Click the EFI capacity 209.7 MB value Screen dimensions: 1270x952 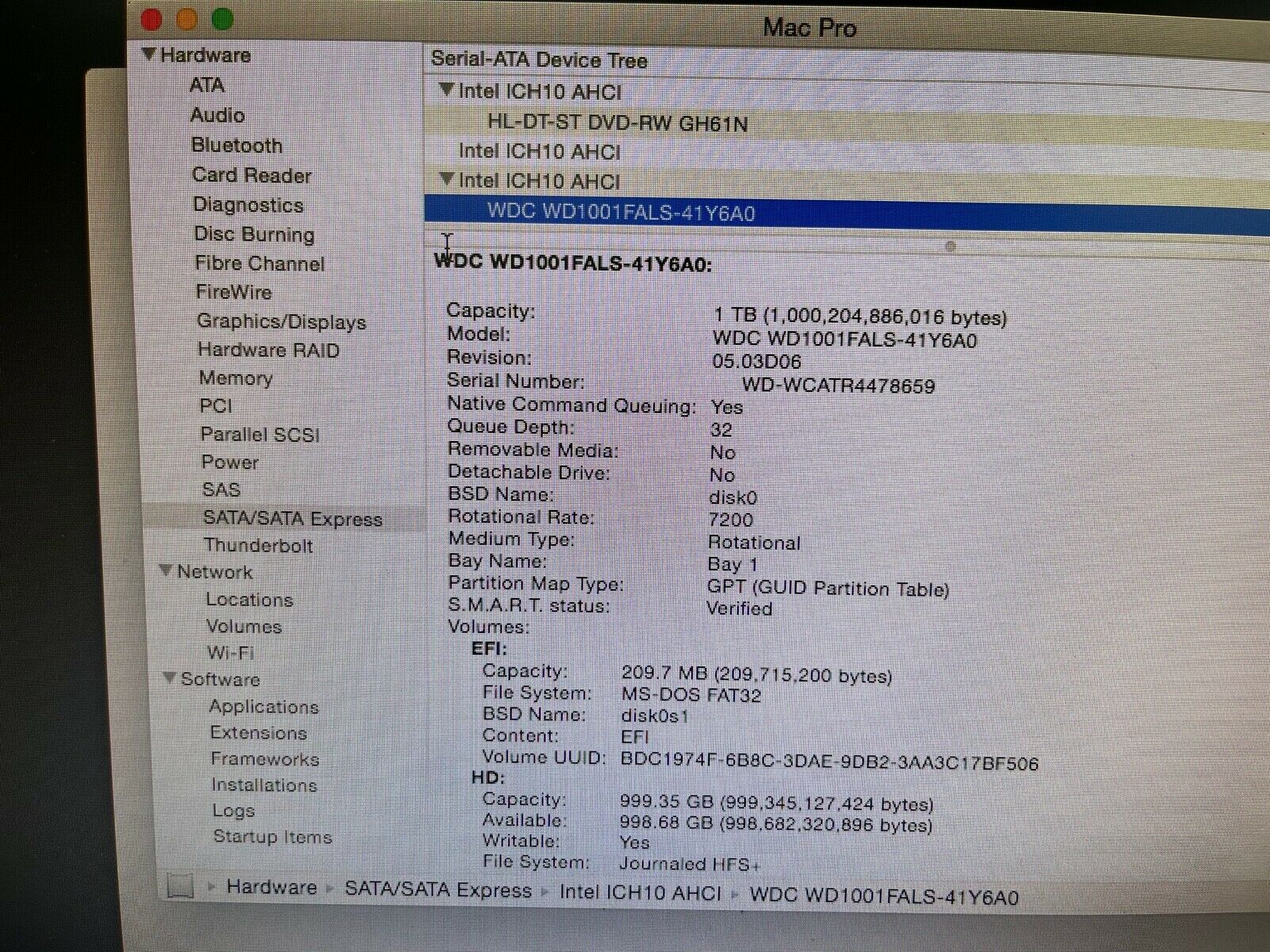pos(756,675)
